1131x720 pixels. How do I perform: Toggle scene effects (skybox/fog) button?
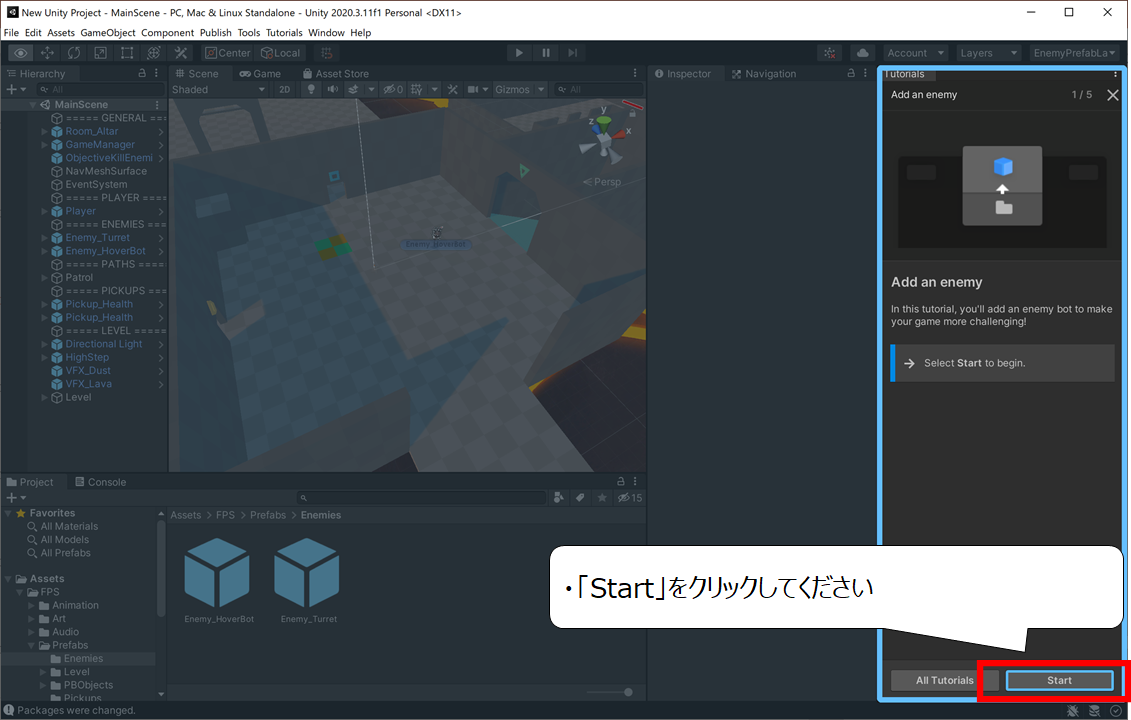click(x=353, y=89)
